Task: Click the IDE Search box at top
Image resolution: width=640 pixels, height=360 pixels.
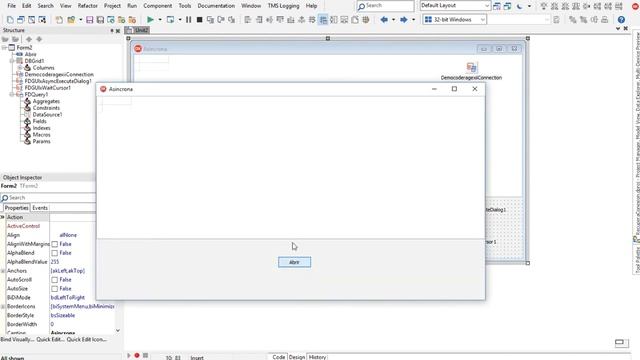Action: [x=385, y=6]
